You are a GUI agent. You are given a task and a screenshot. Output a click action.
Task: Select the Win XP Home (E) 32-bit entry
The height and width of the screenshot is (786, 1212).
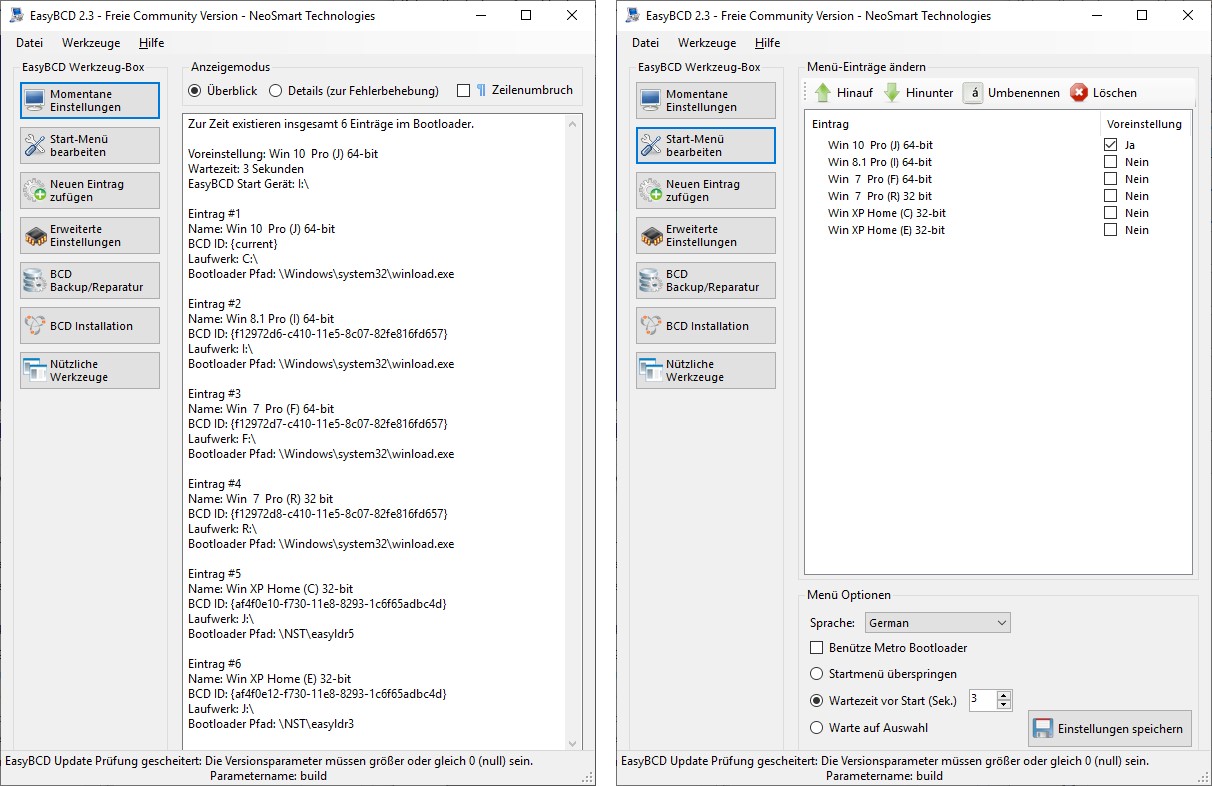[887, 230]
